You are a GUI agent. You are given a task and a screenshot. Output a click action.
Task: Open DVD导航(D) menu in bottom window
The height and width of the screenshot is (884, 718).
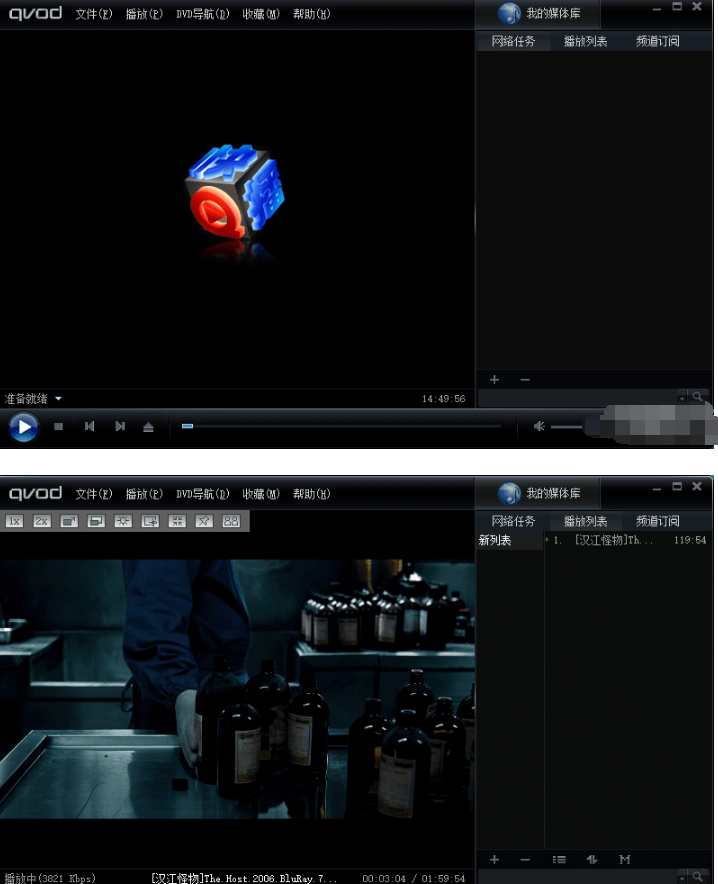pos(203,494)
